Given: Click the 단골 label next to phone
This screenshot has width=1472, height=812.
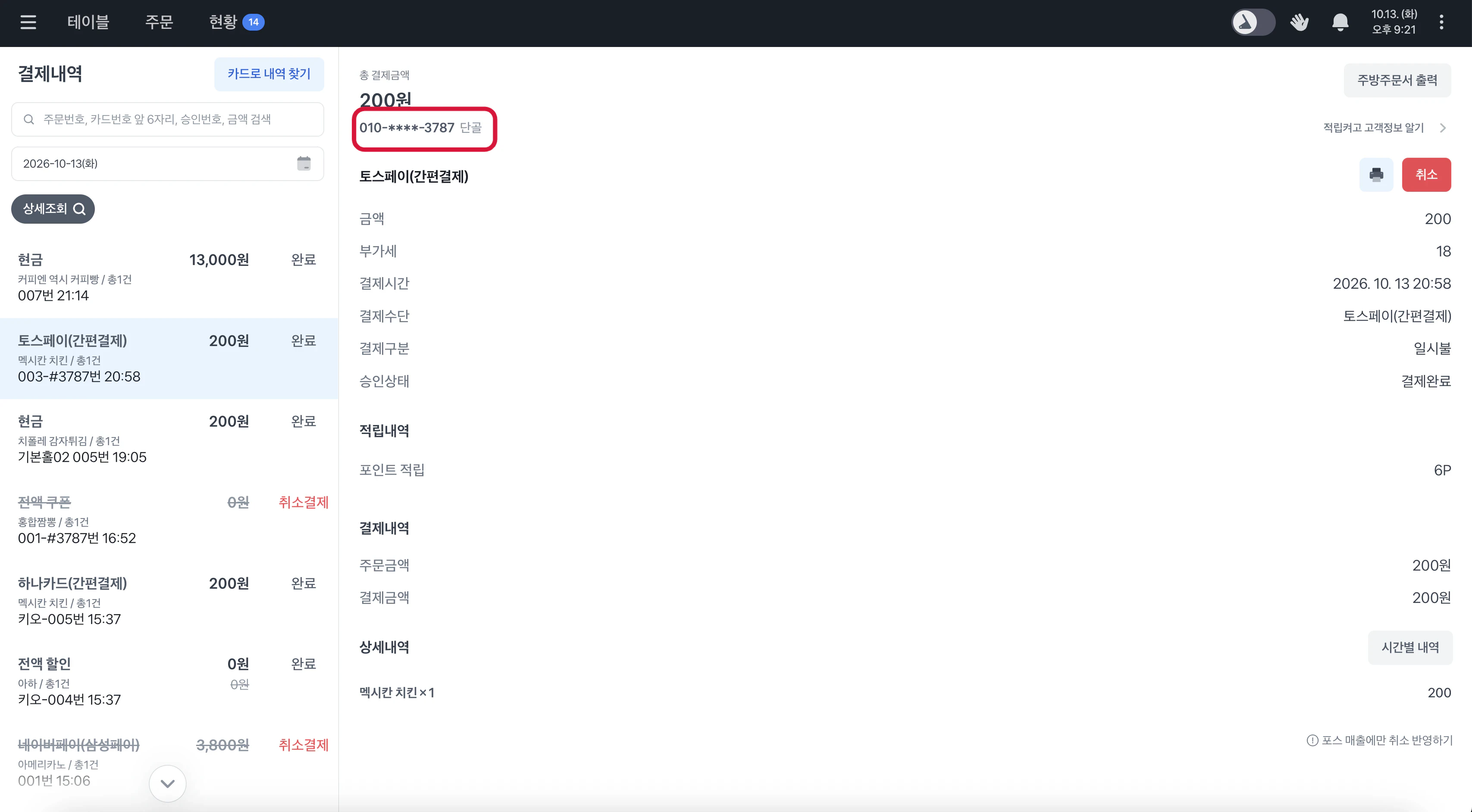Looking at the screenshot, I should tap(471, 128).
